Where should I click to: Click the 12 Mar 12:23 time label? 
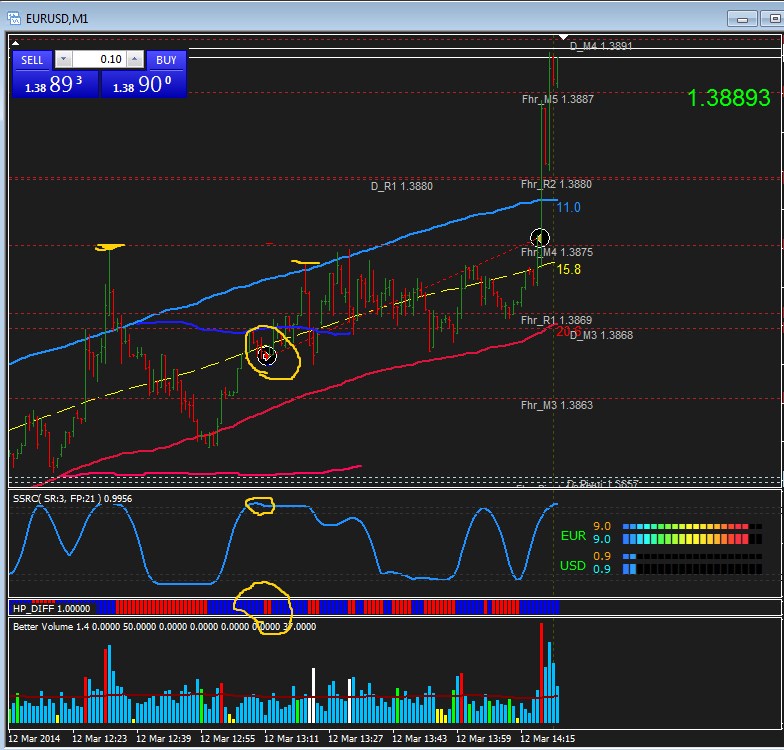point(100,738)
